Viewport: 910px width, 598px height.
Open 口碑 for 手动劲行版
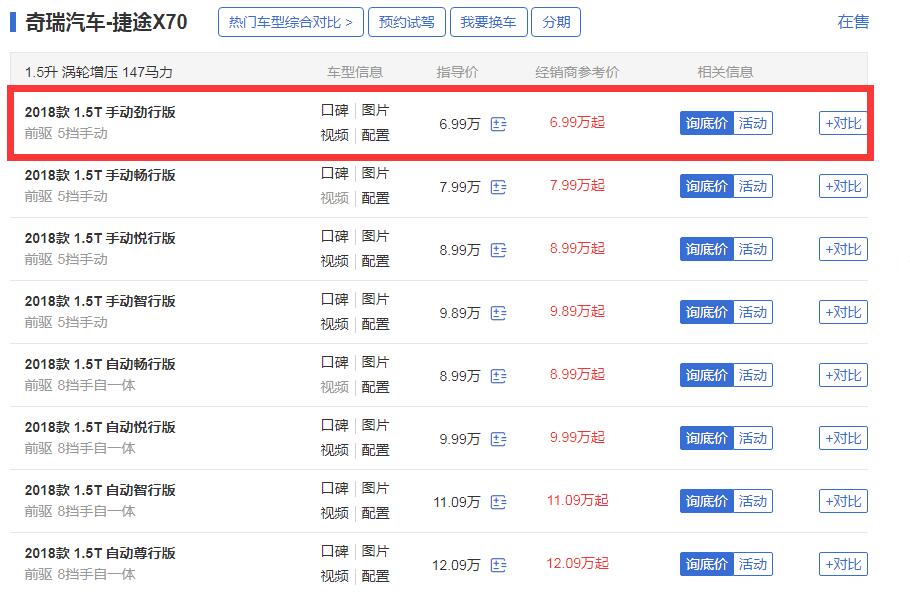[335, 110]
